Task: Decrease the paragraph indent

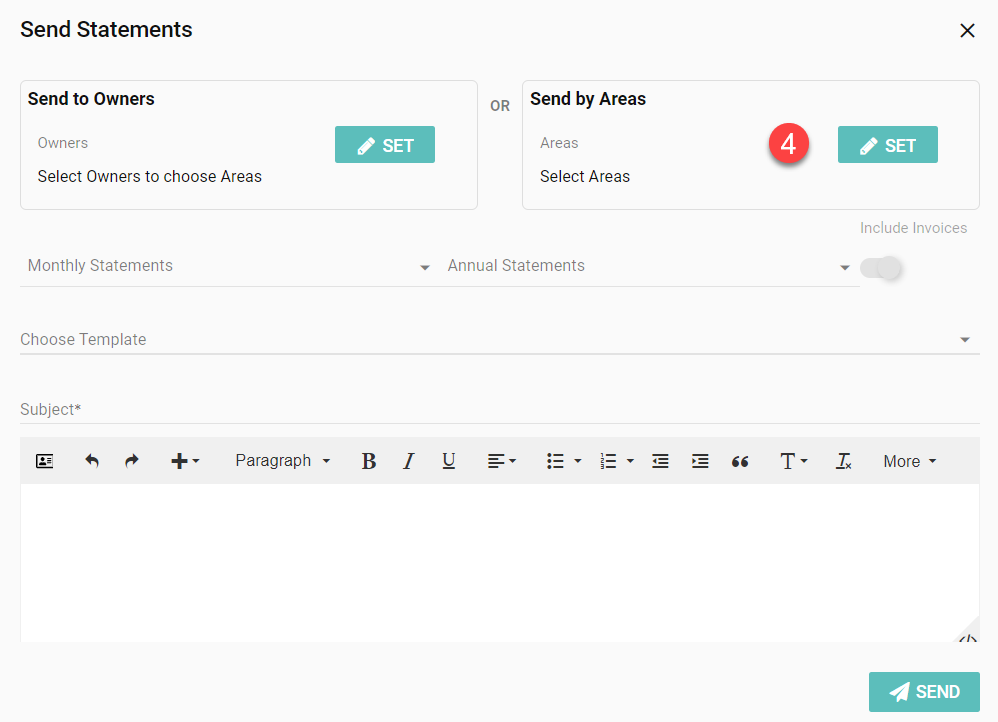Action: pyautogui.click(x=660, y=461)
